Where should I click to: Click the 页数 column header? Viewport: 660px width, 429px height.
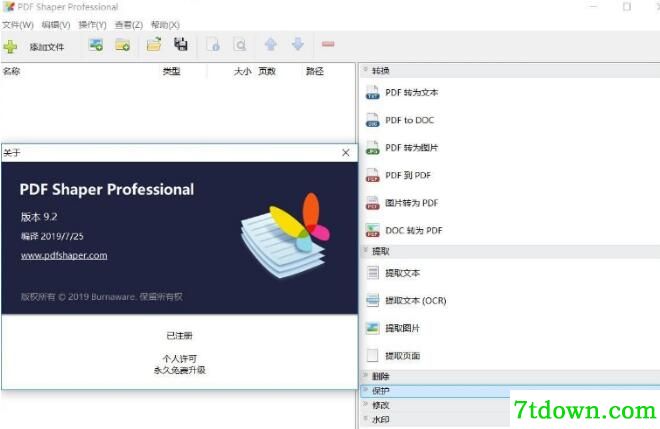click(x=267, y=71)
